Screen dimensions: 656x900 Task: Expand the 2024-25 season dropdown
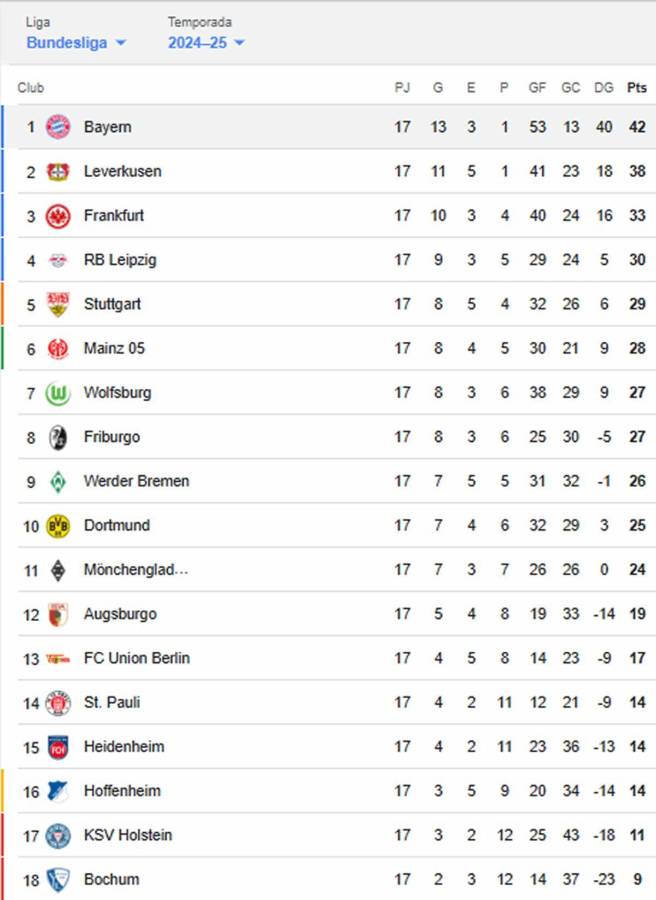200,43
